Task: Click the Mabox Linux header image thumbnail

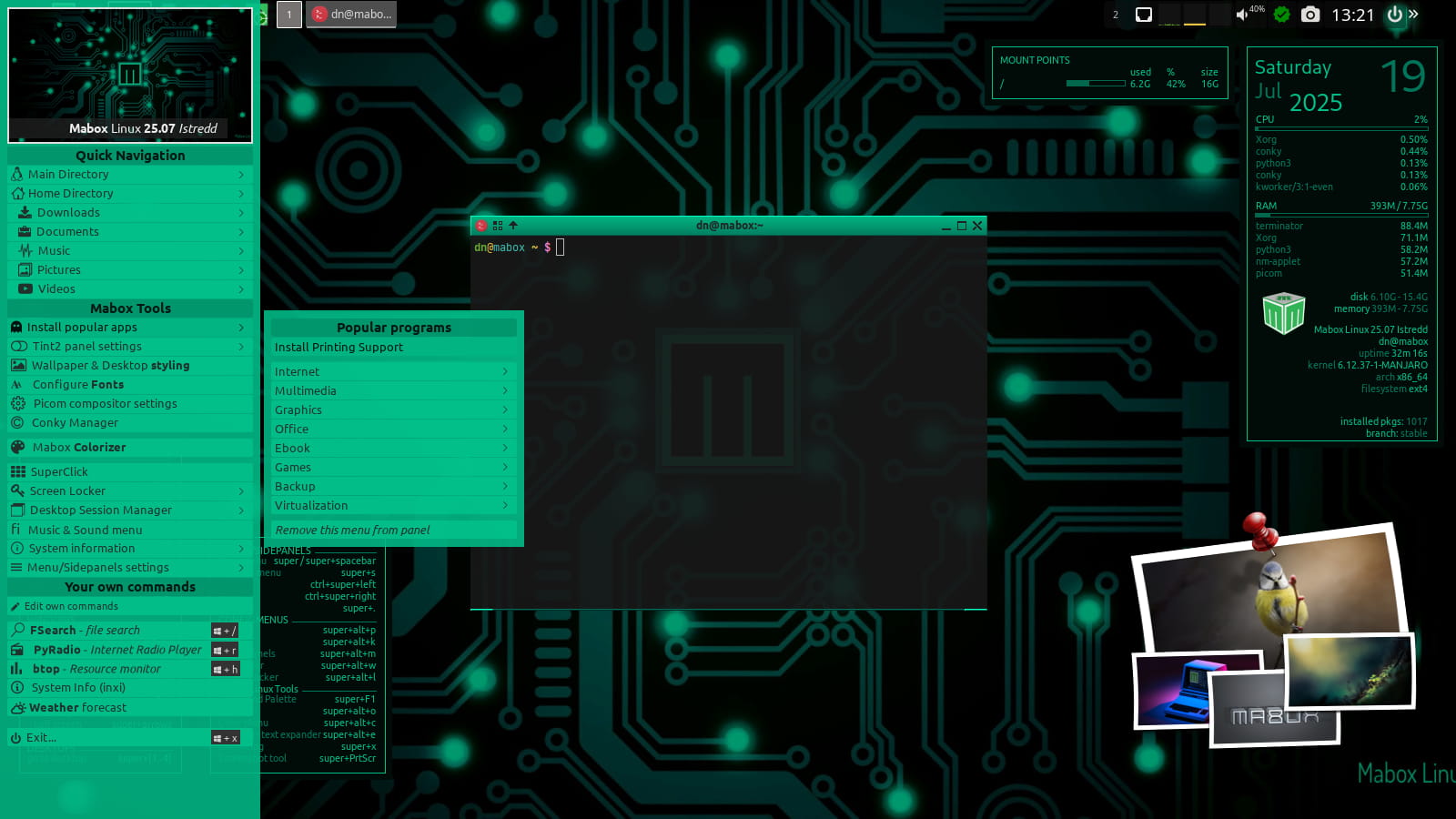Action: tap(130, 76)
